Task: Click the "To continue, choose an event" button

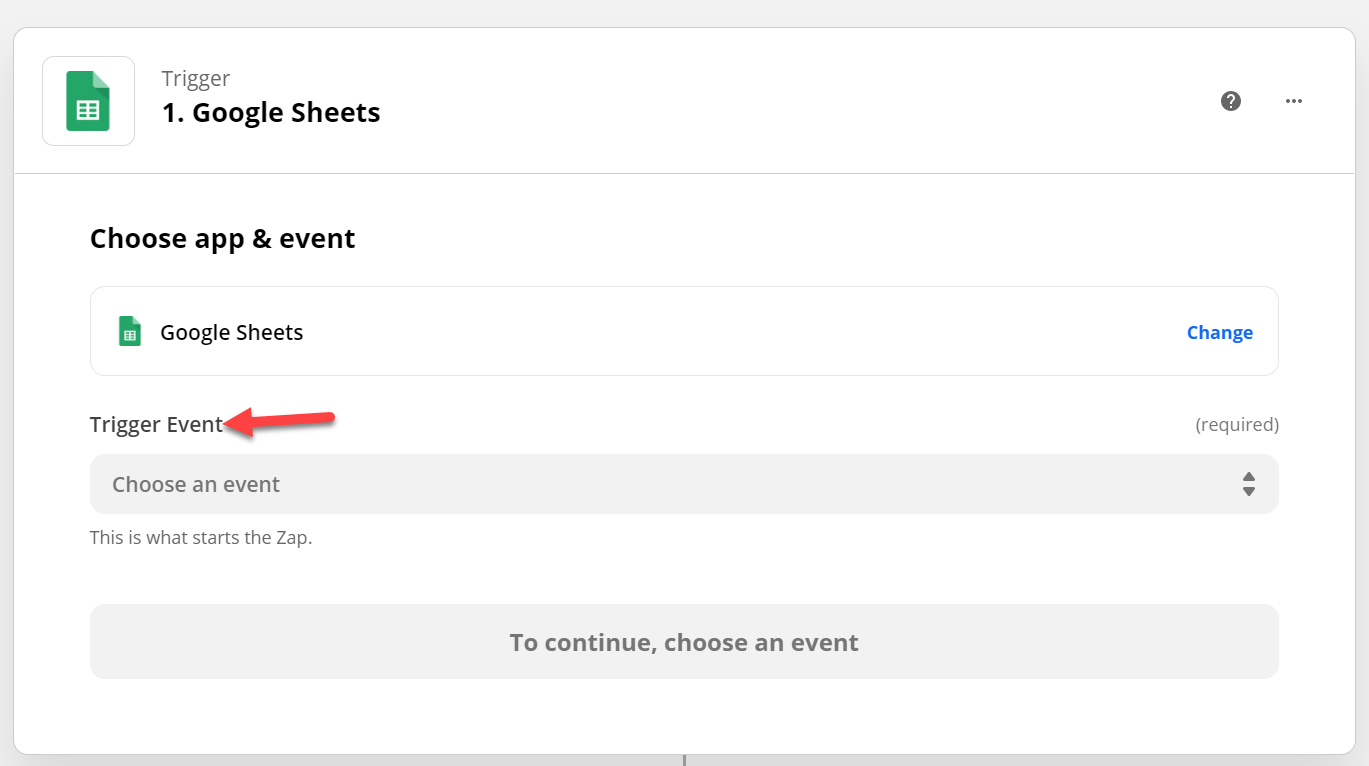Action: (684, 642)
